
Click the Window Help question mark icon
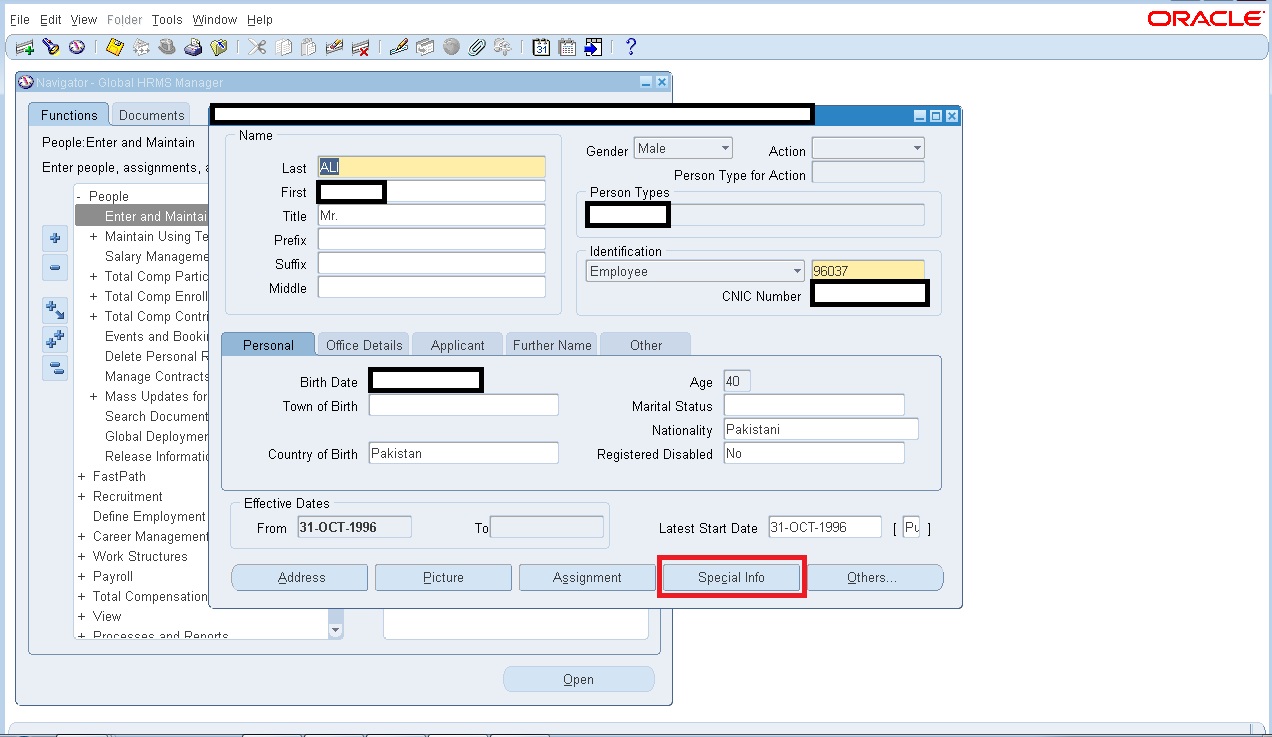(629, 47)
